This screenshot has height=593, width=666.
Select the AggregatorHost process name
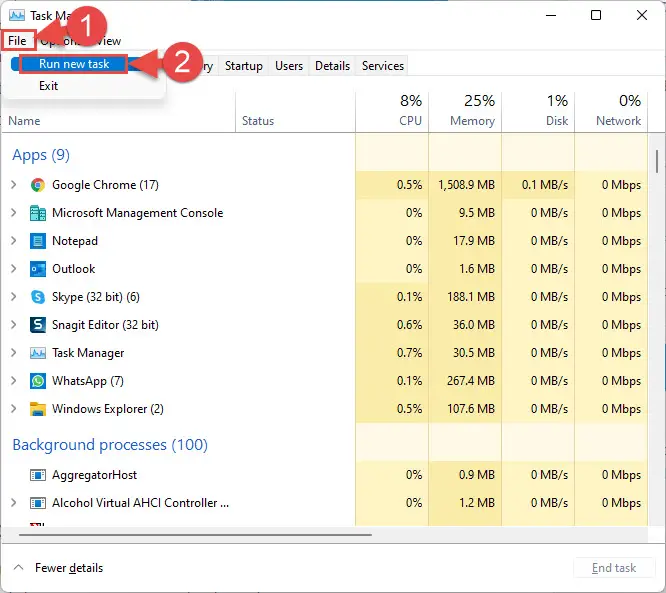pyautogui.click(x=94, y=475)
